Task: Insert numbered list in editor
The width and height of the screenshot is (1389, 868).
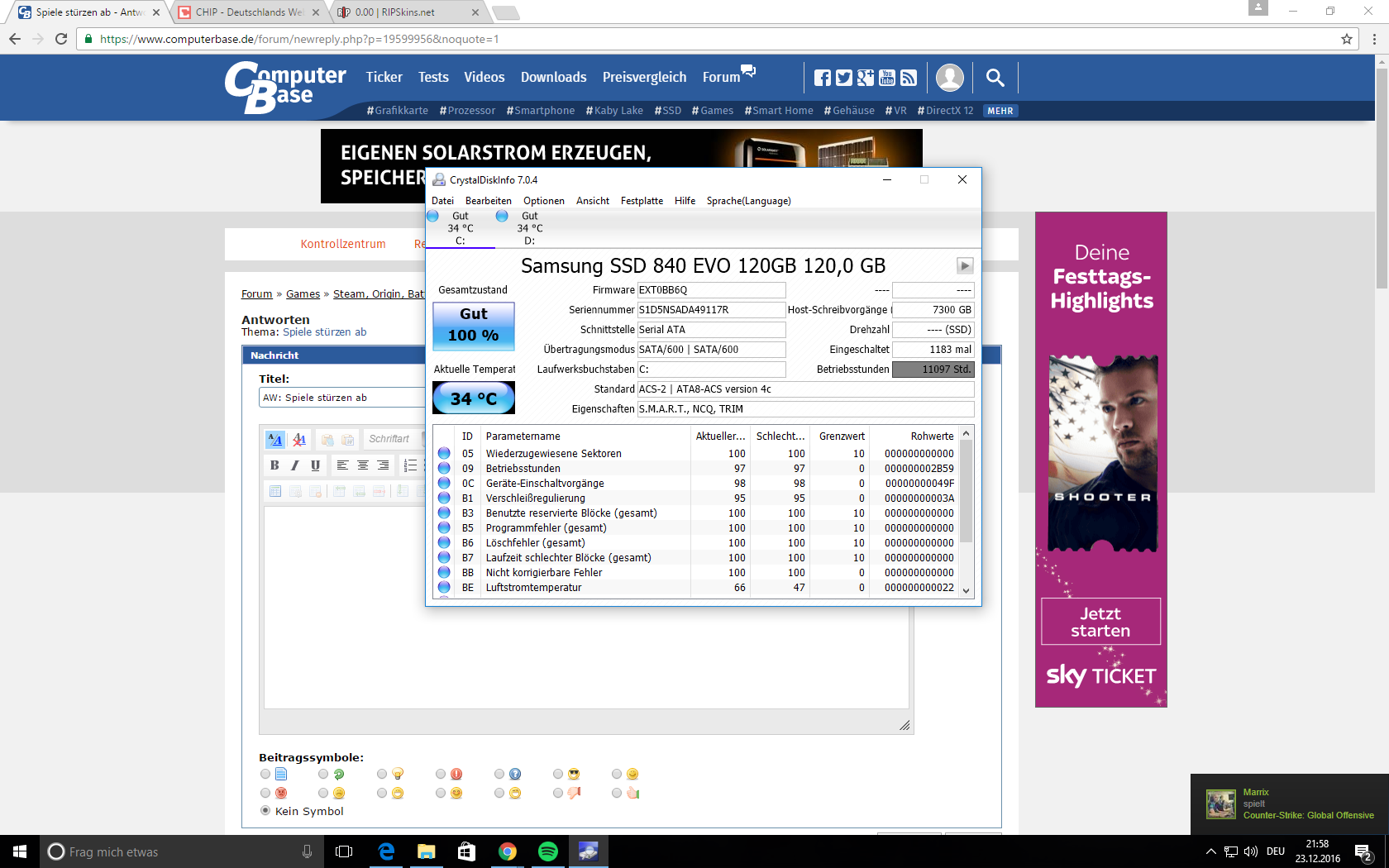Action: point(410,465)
